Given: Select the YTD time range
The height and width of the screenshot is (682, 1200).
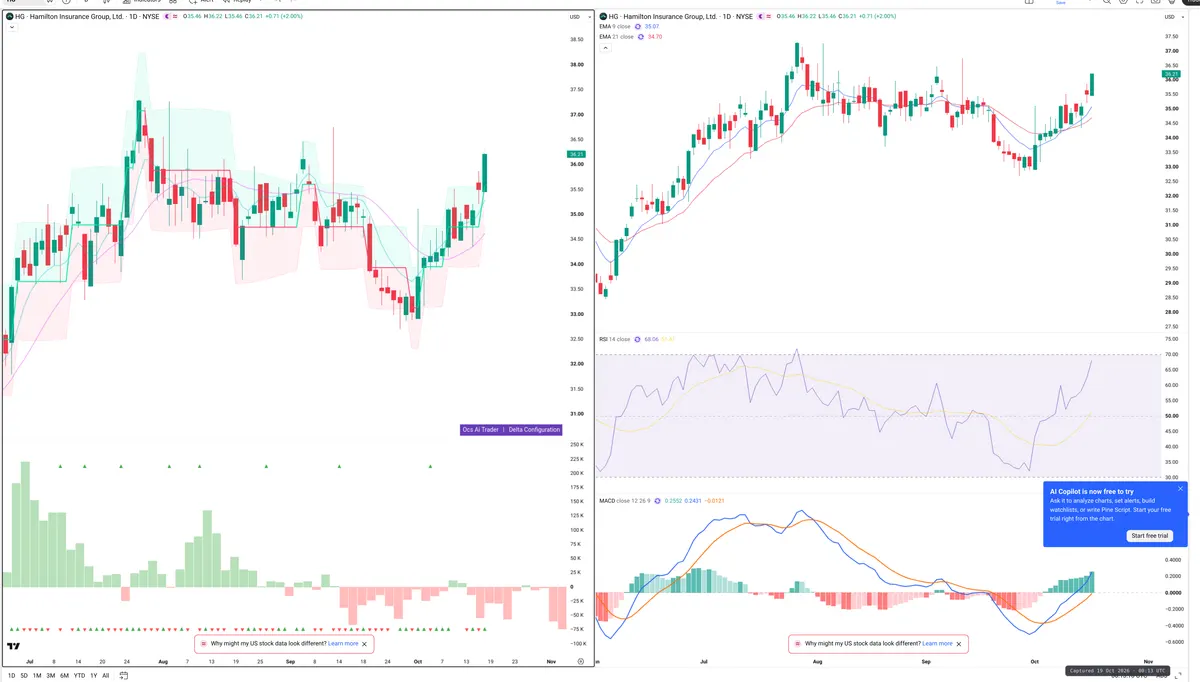Looking at the screenshot, I should coord(79,676).
